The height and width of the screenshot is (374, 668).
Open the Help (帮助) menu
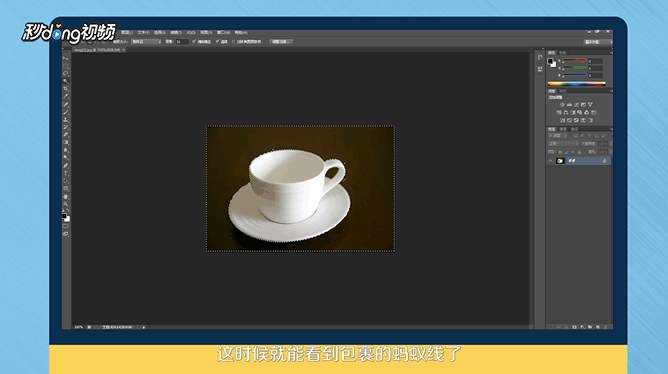241,32
